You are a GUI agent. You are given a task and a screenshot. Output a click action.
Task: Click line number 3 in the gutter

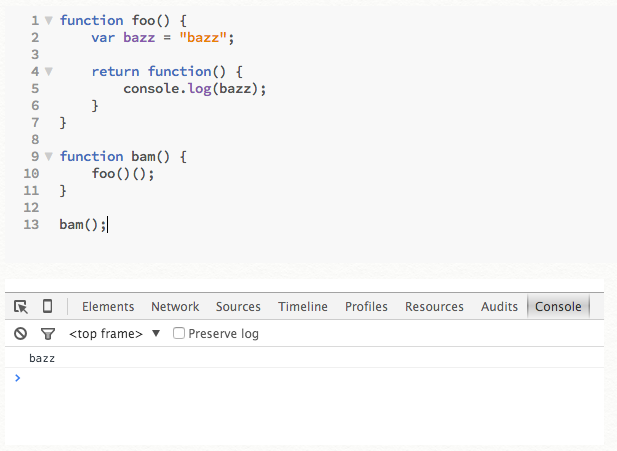[x=35, y=54]
